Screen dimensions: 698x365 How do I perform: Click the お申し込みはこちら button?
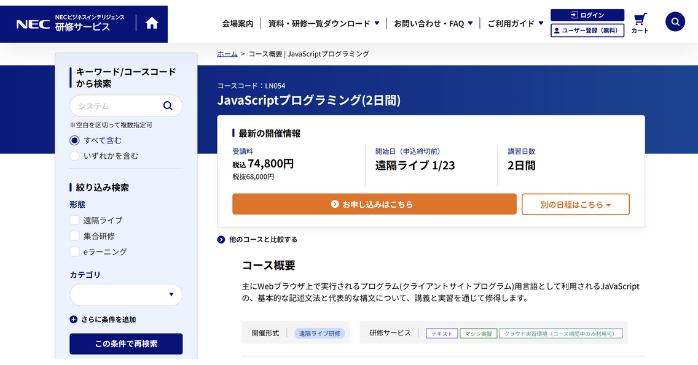click(x=374, y=204)
